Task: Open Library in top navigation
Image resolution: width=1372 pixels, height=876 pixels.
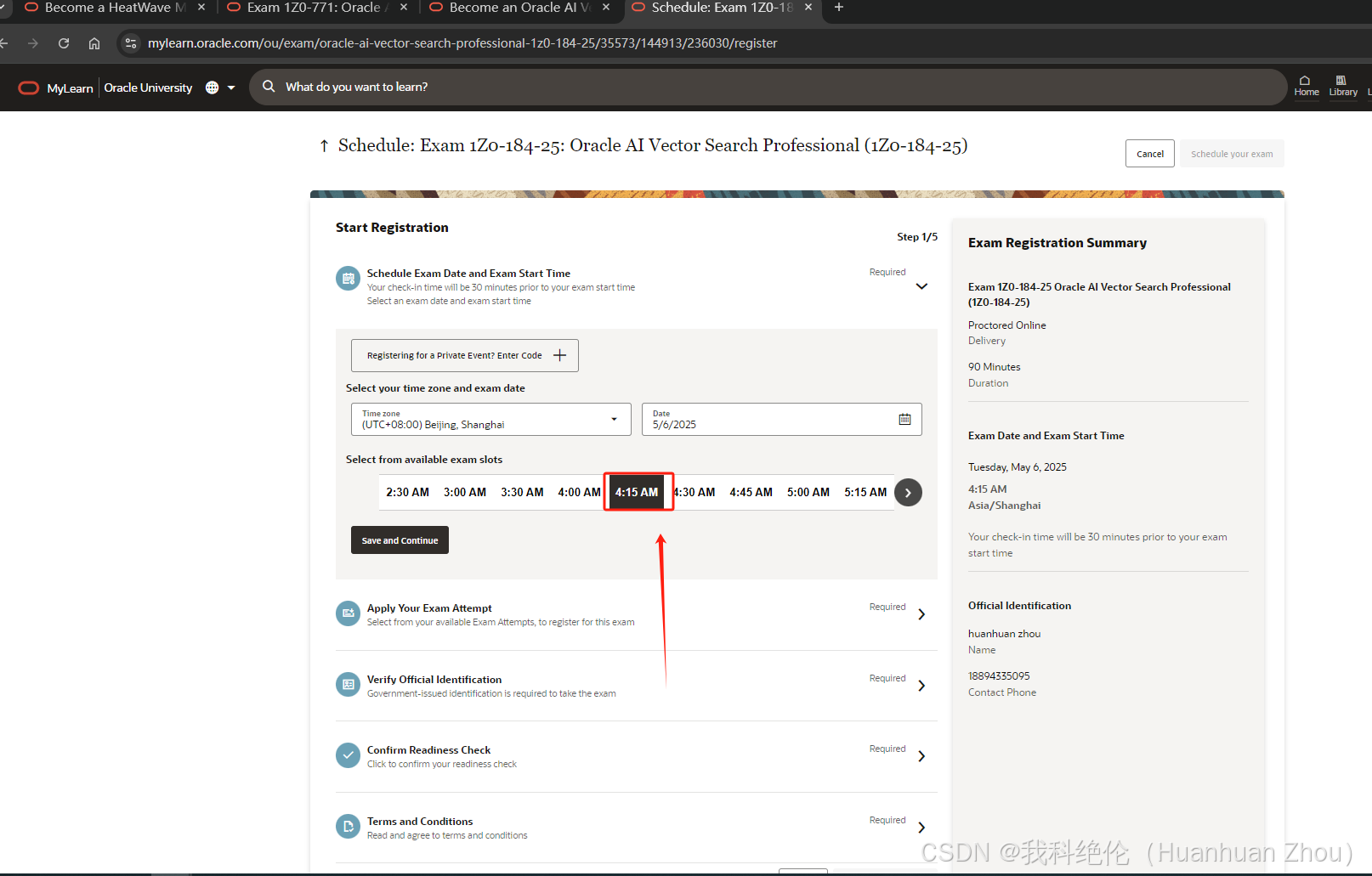Action: [x=1343, y=86]
